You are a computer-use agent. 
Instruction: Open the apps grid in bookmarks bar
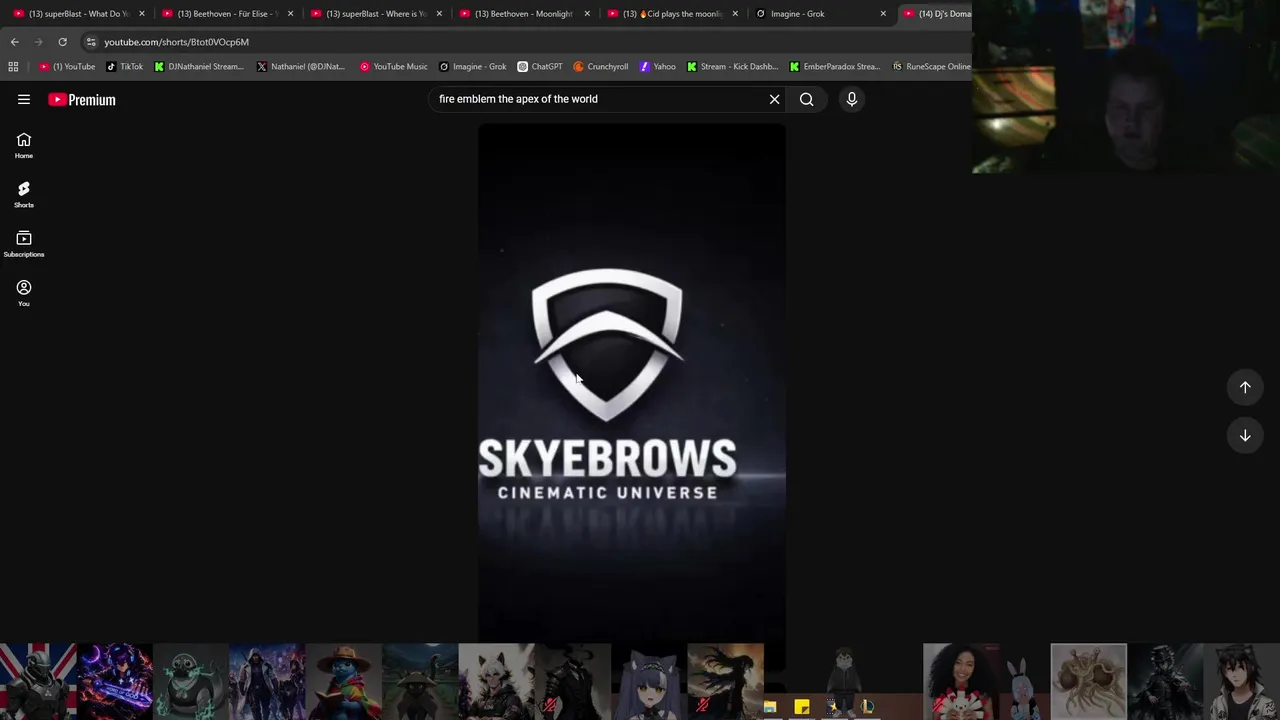[13, 67]
